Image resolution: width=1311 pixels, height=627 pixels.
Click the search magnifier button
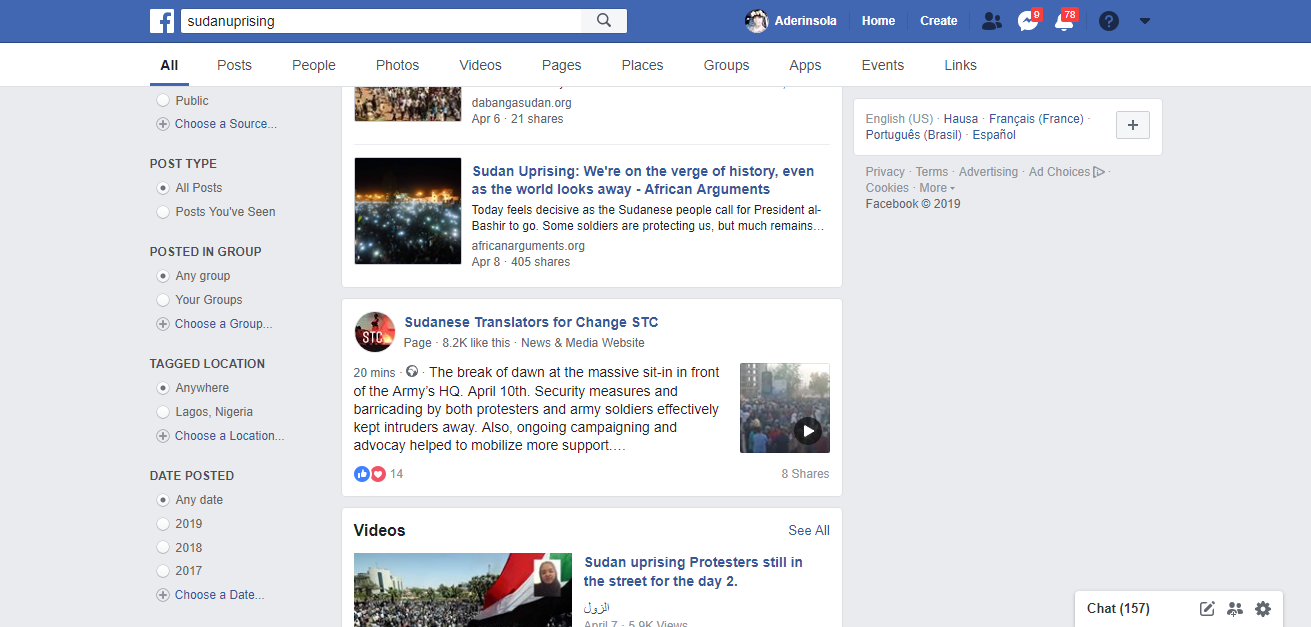604,21
